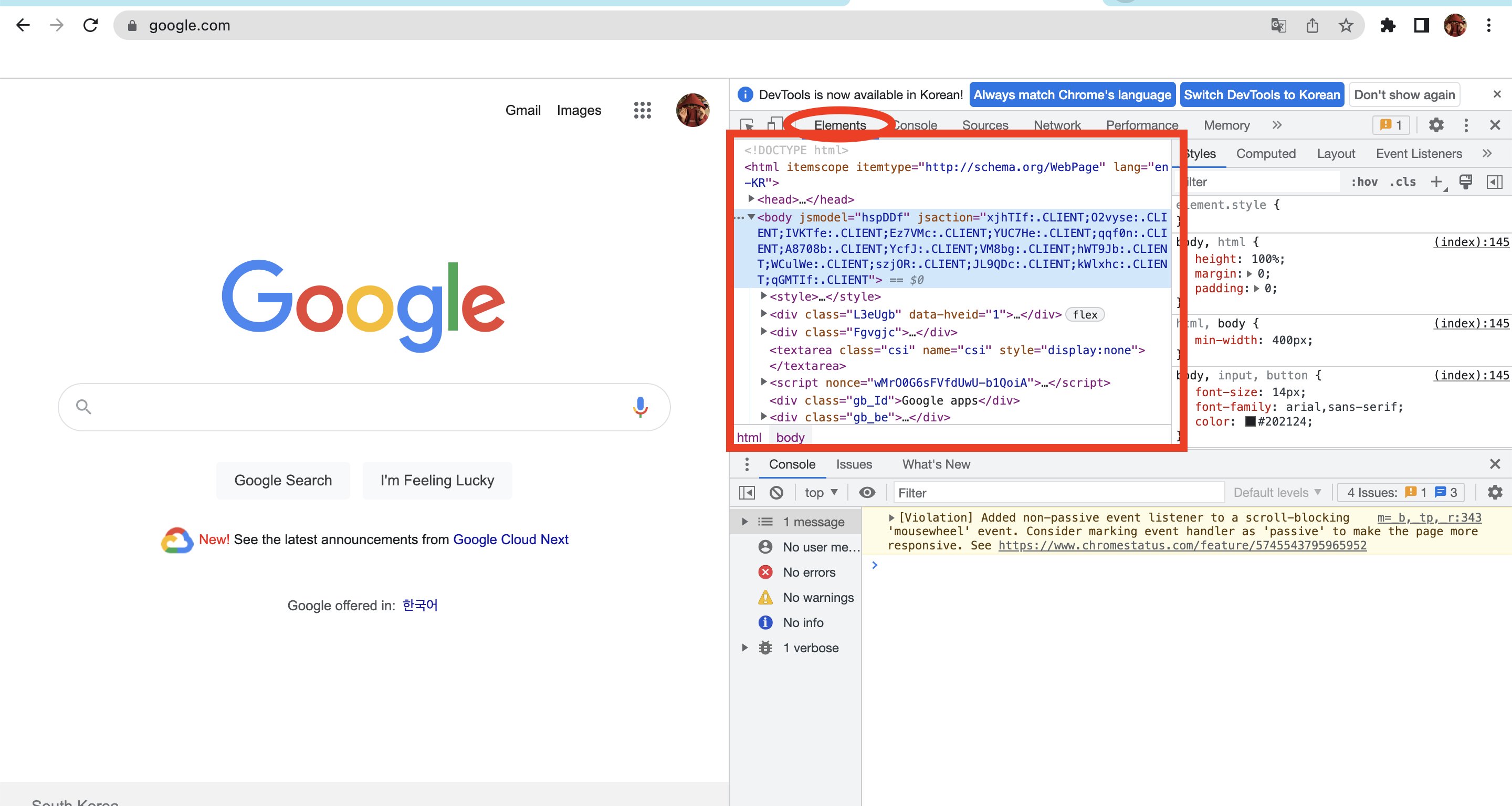The image size is (1512, 806).
Task: Open DevTools settings gear
Action: pos(1436,125)
